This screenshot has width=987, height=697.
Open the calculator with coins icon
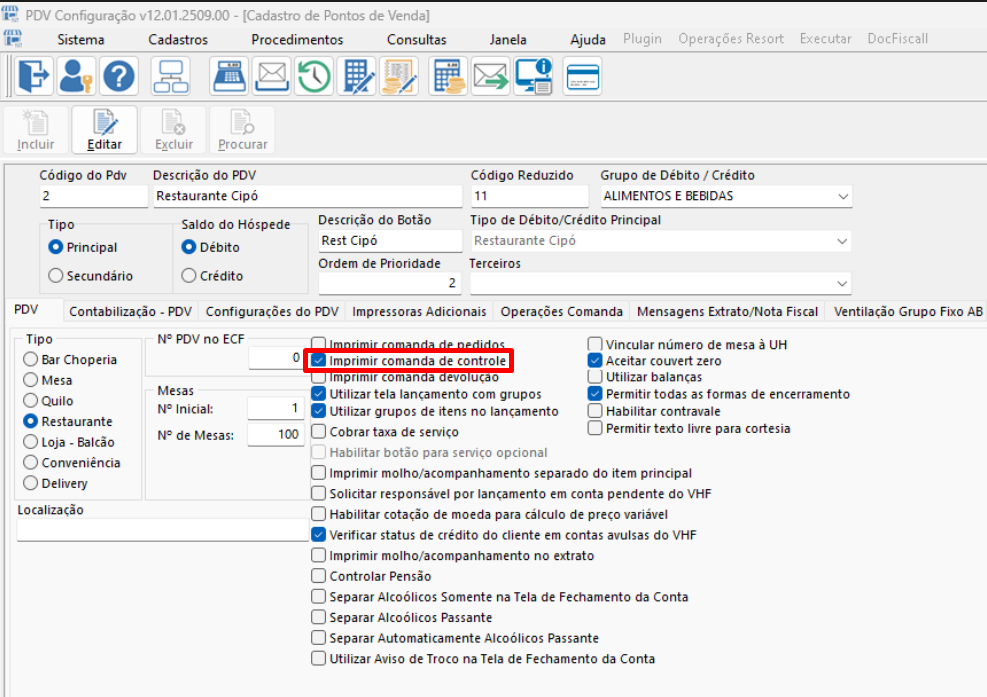(x=448, y=76)
